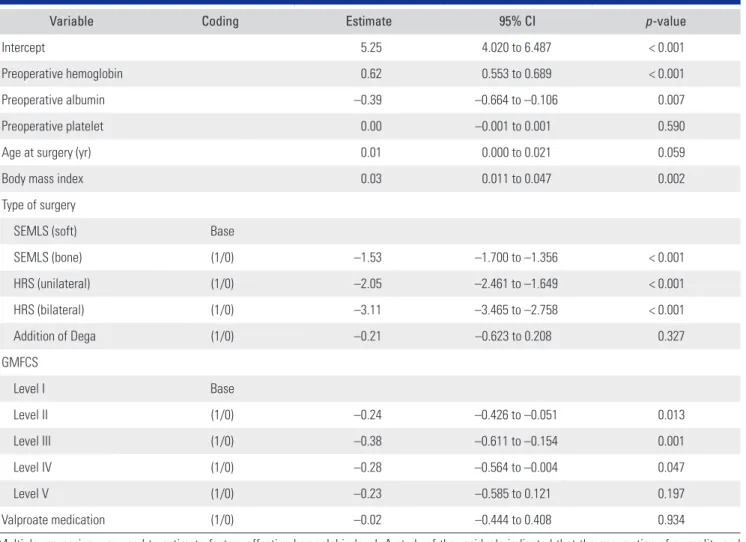Select the Intercept row label
The height and width of the screenshot is (542, 746).
23,48
